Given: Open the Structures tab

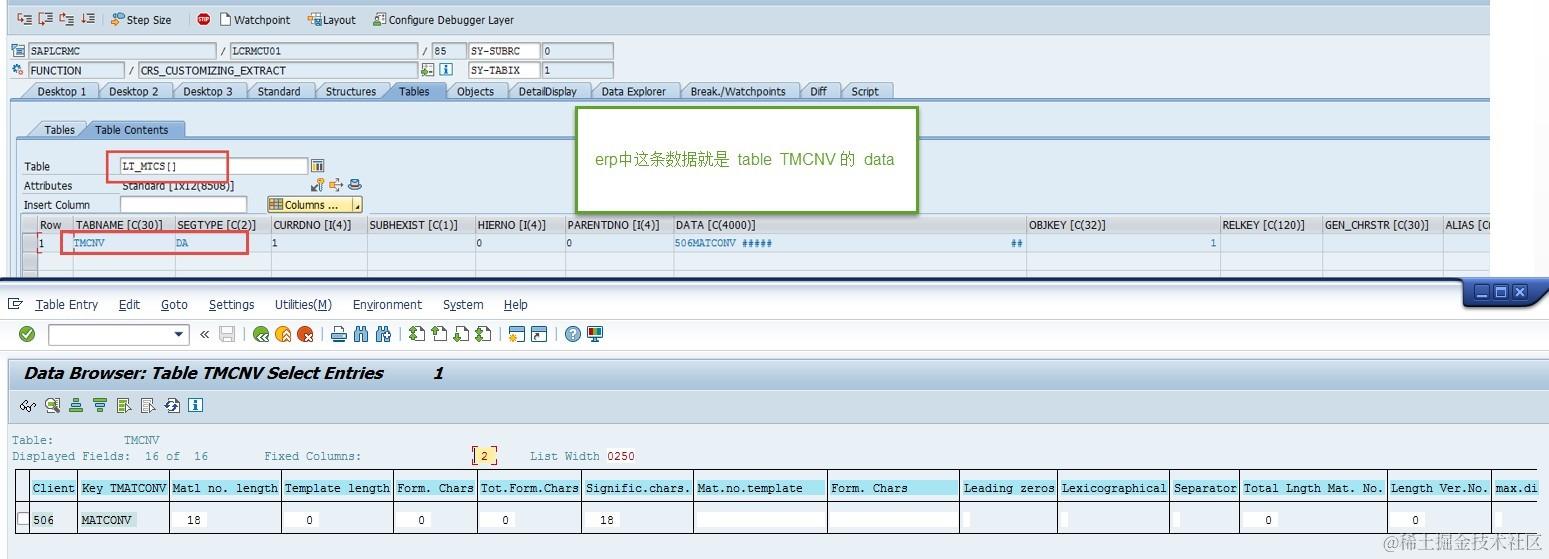Looking at the screenshot, I should coord(351,91).
